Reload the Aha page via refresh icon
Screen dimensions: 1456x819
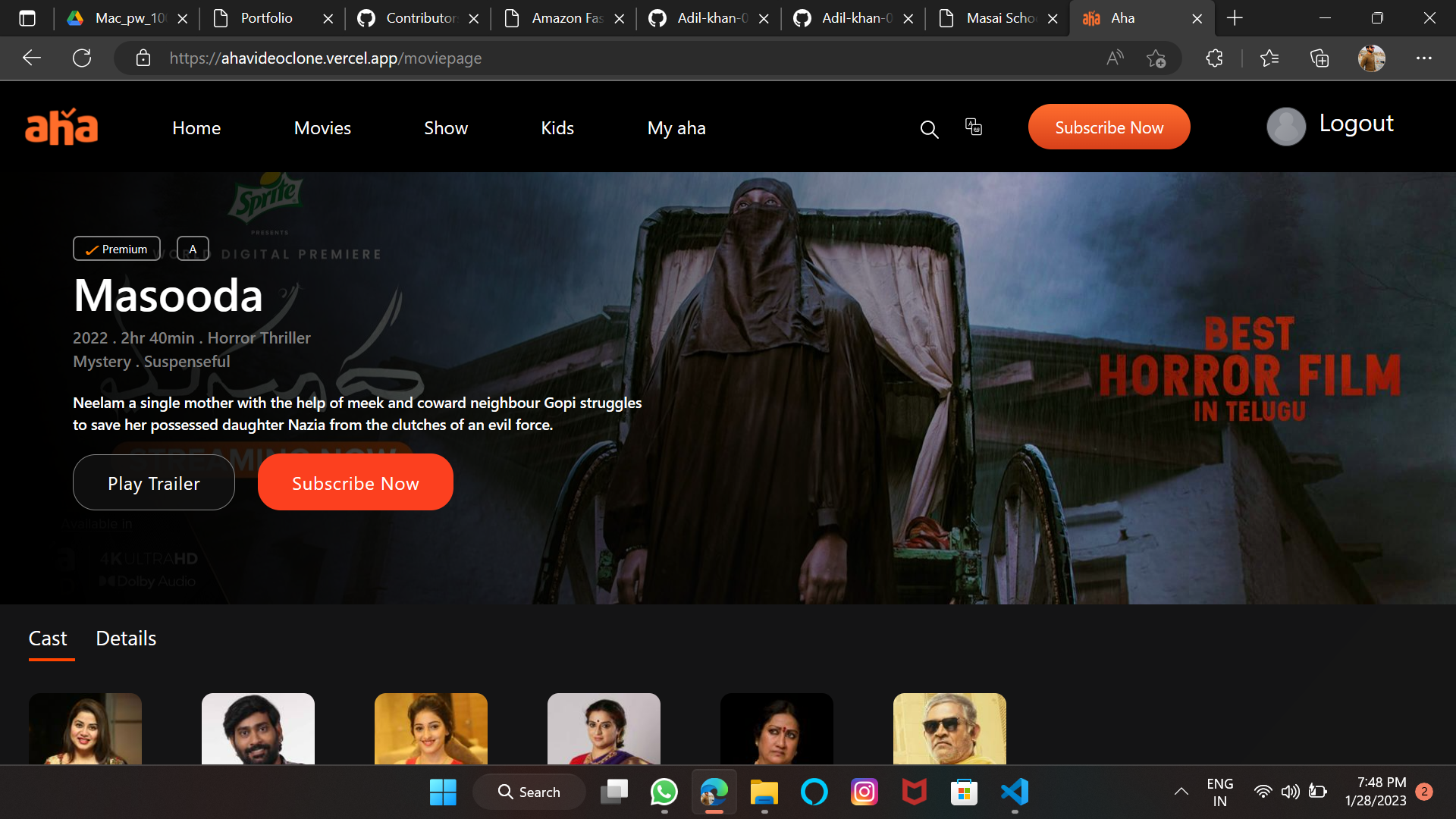[83, 58]
